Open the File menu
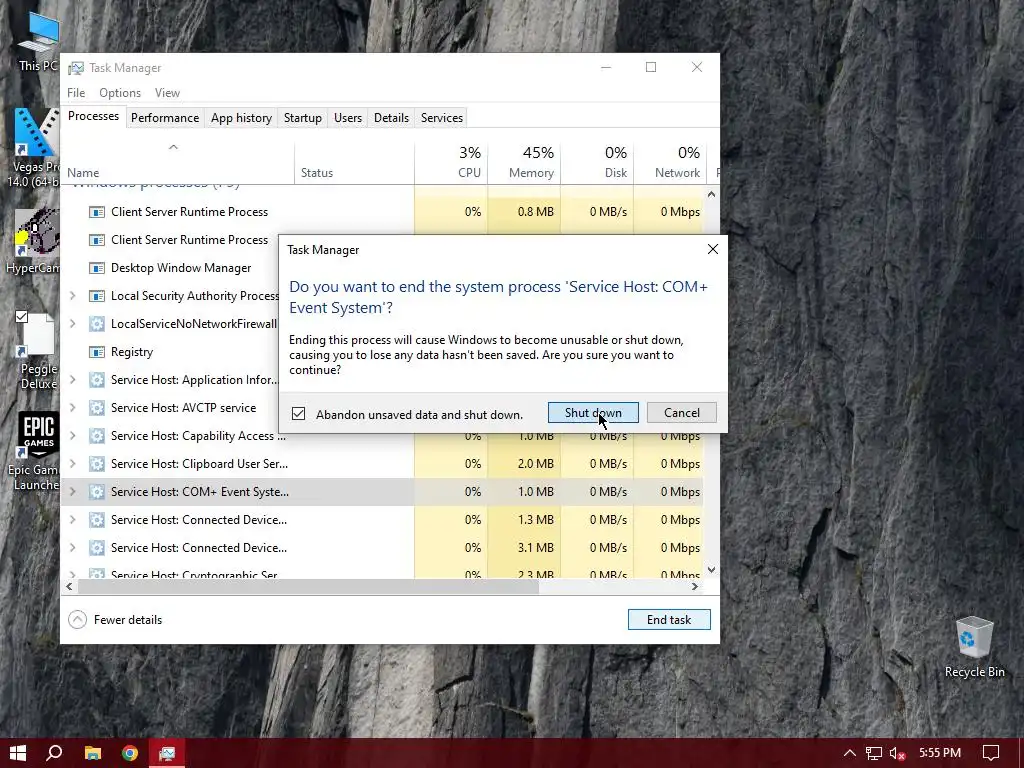 coord(76,93)
